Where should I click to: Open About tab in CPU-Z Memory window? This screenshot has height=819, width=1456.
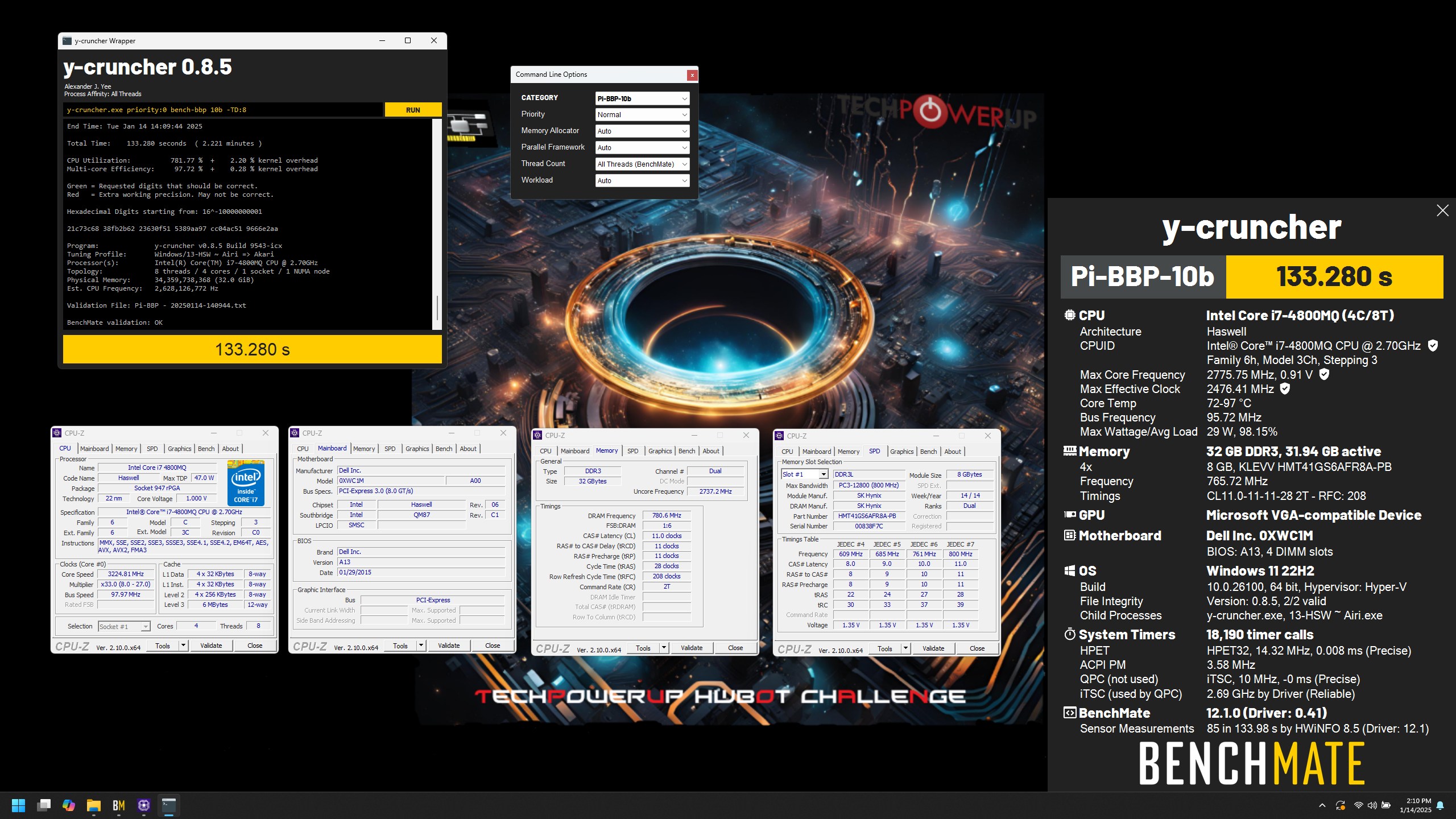click(x=711, y=451)
